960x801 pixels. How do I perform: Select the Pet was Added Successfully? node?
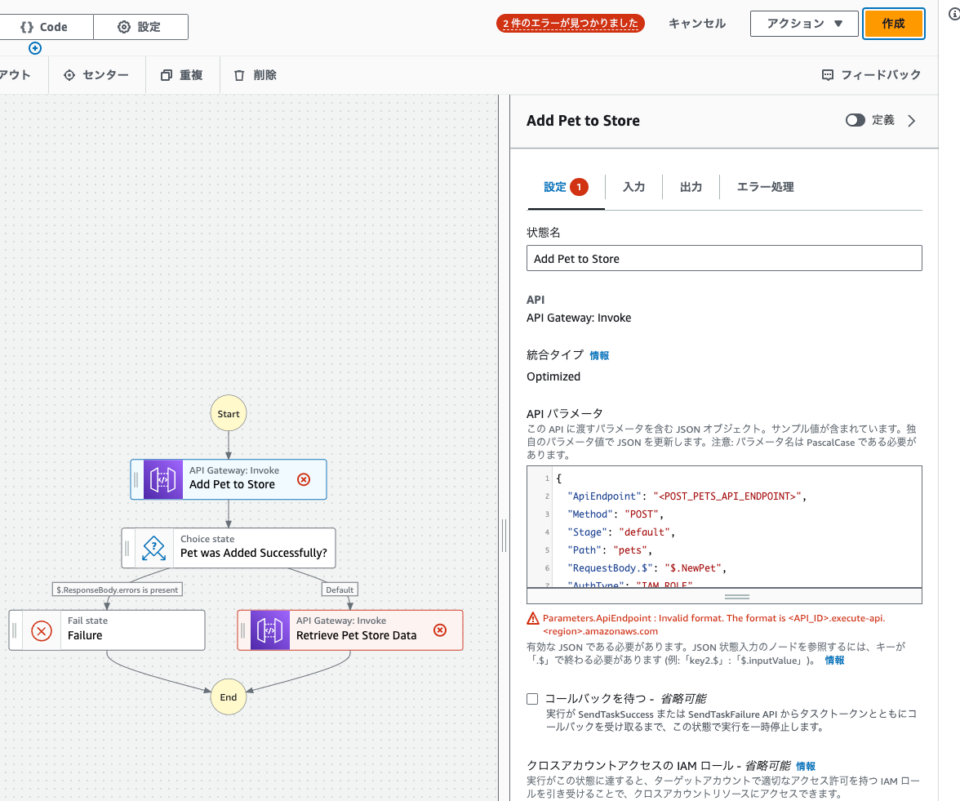[228, 548]
